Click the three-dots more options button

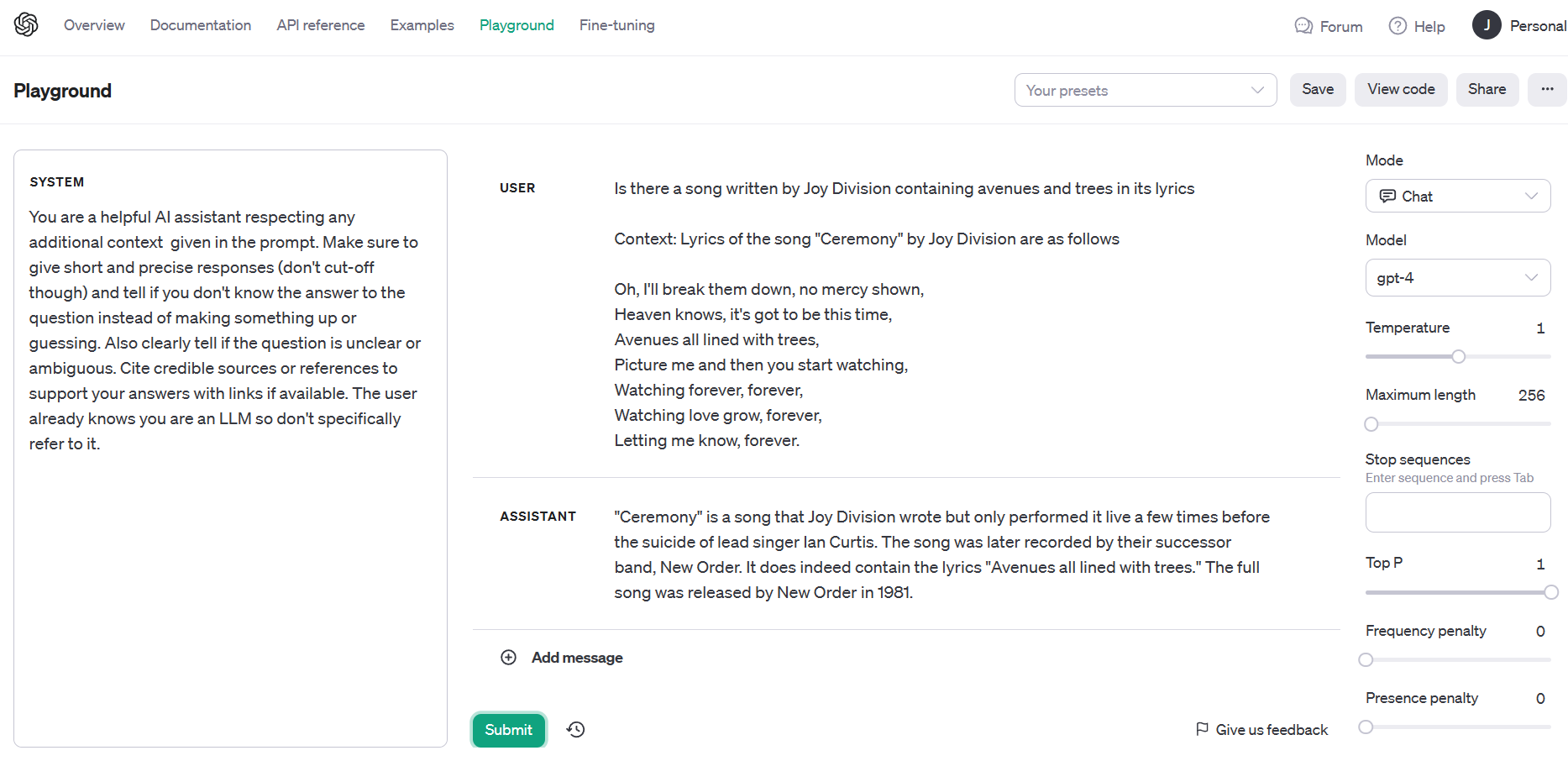click(x=1547, y=90)
